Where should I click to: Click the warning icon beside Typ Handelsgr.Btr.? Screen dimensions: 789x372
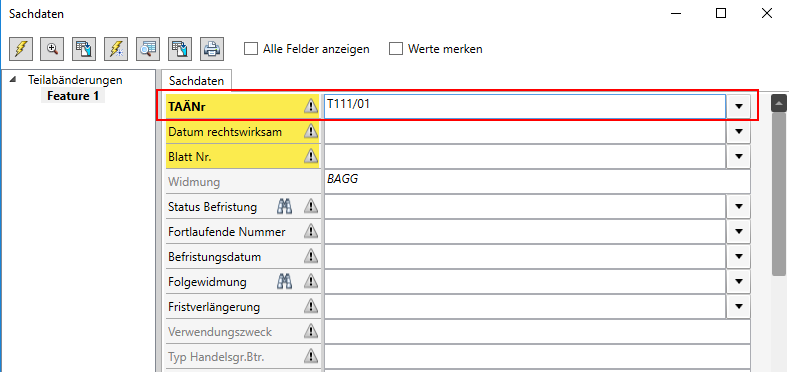(311, 357)
